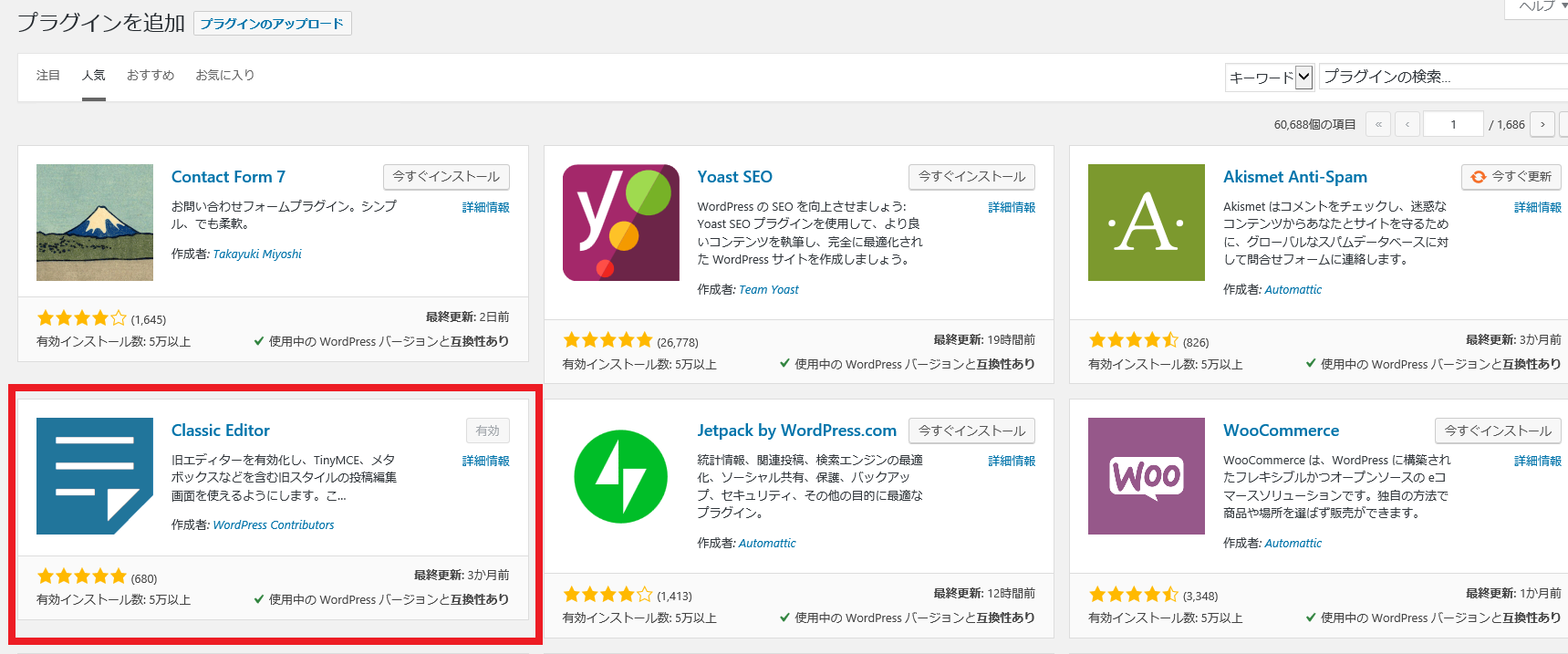Open the WooCommerce title link
Viewport: 1568px width, 654px height.
1282,431
